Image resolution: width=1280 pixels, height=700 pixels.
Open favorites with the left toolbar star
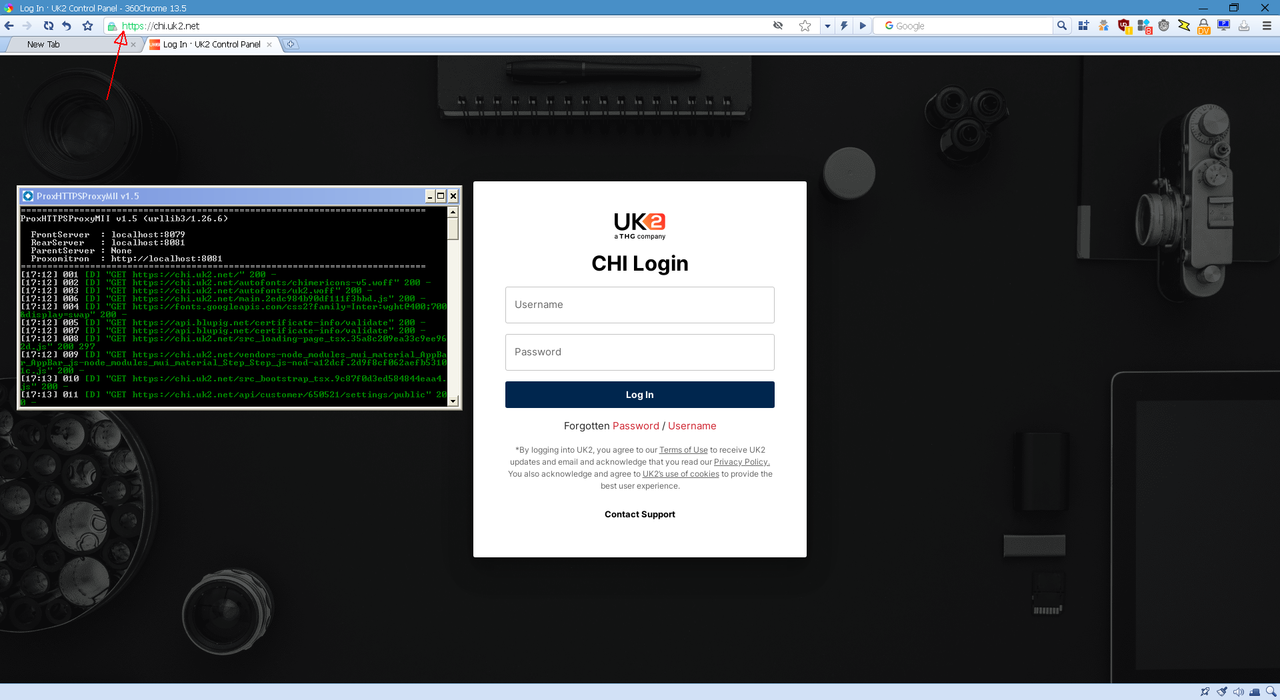click(x=88, y=26)
